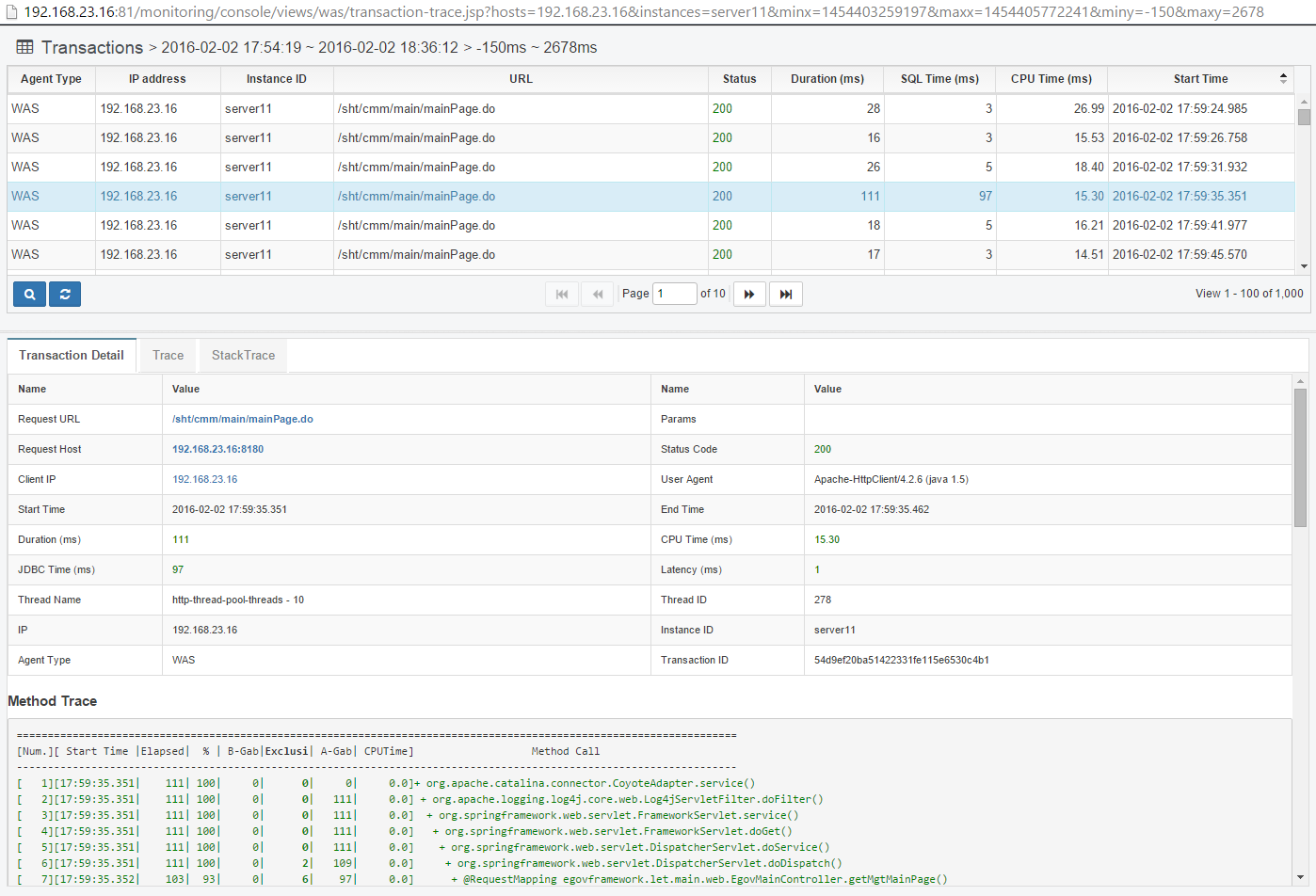
Task: Click the page number input field
Action: tap(674, 294)
